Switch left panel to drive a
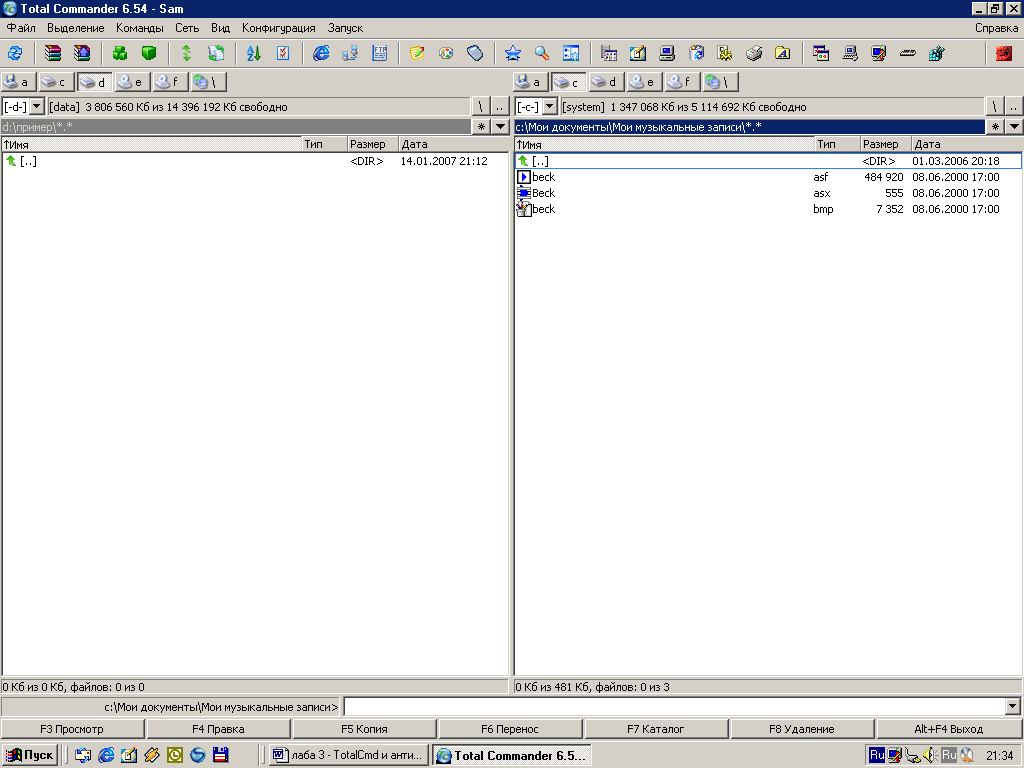1024x768 pixels. [x=18, y=82]
